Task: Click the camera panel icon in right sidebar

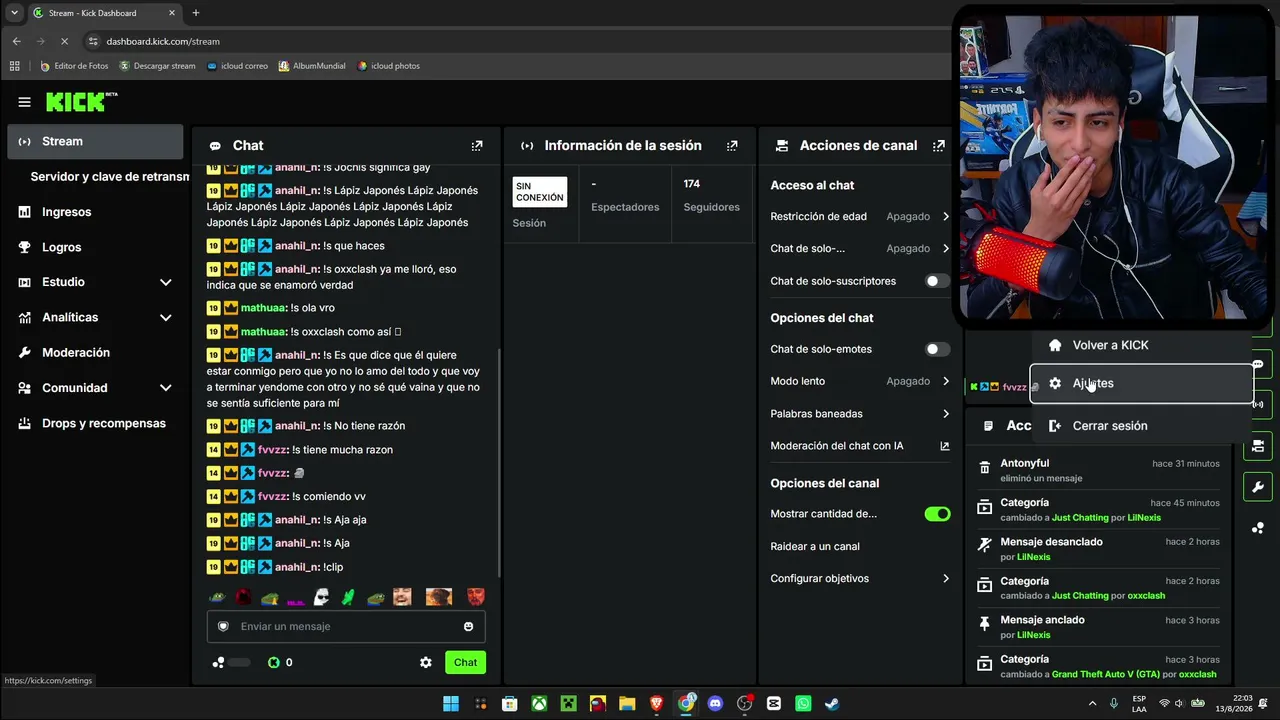Action: pos(1257,445)
